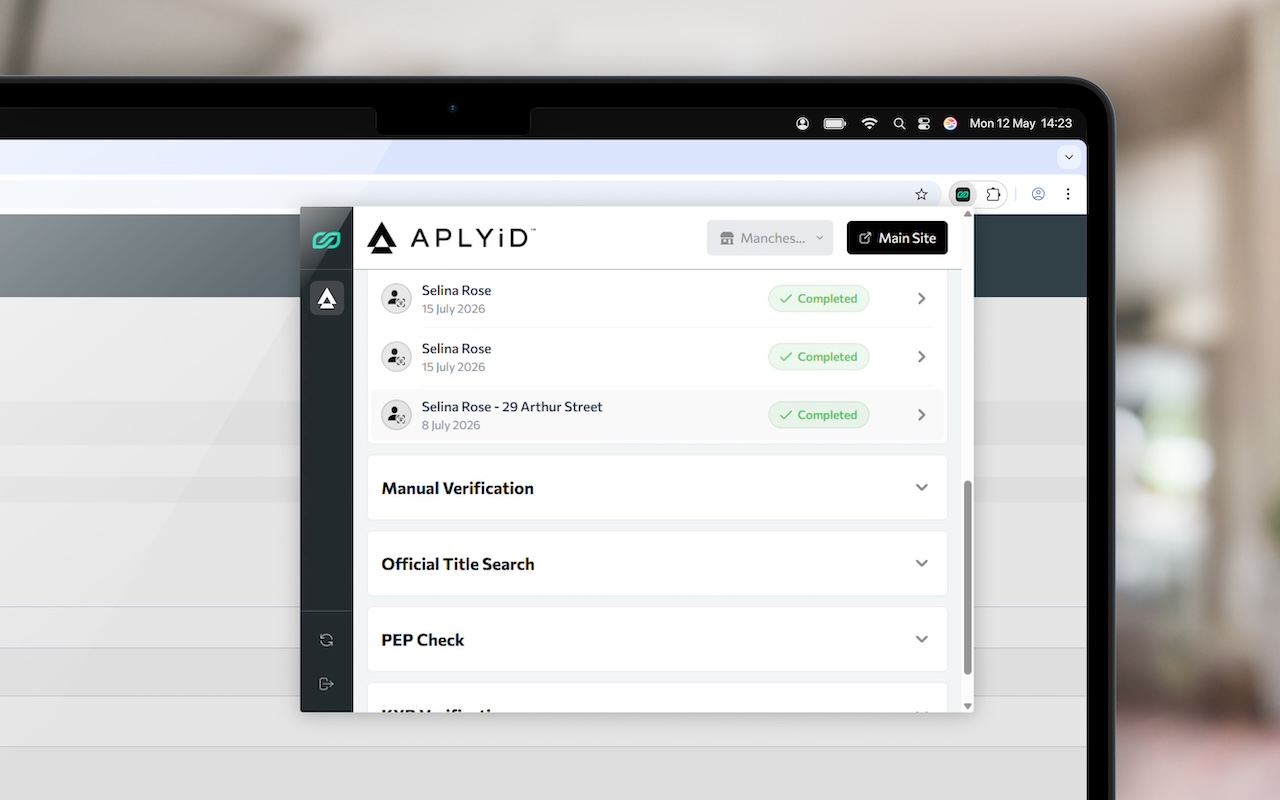Image resolution: width=1280 pixels, height=800 pixels.
Task: Bookmark page with the star icon
Action: [921, 194]
